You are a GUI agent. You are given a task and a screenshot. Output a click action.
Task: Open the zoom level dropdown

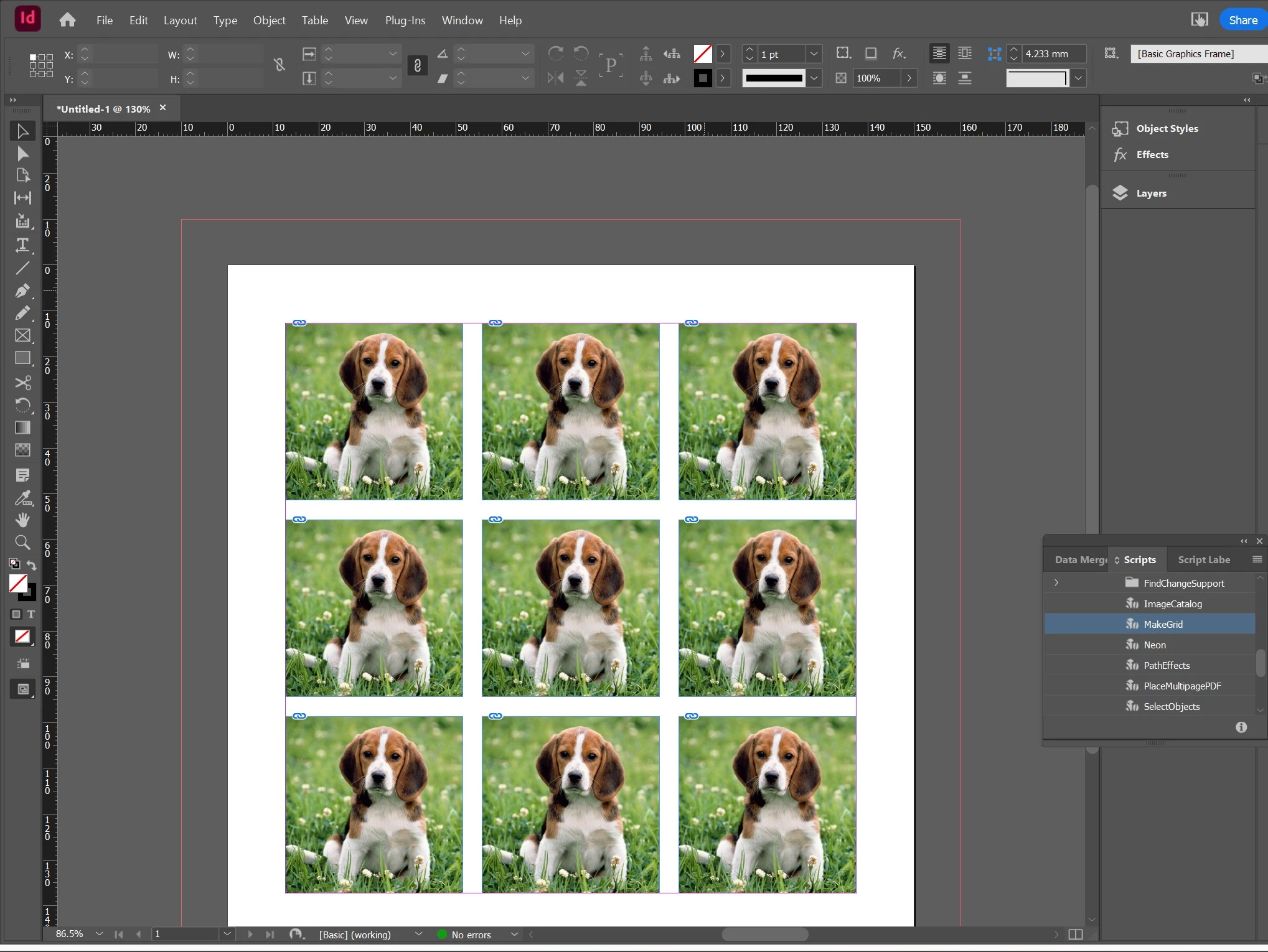click(99, 934)
